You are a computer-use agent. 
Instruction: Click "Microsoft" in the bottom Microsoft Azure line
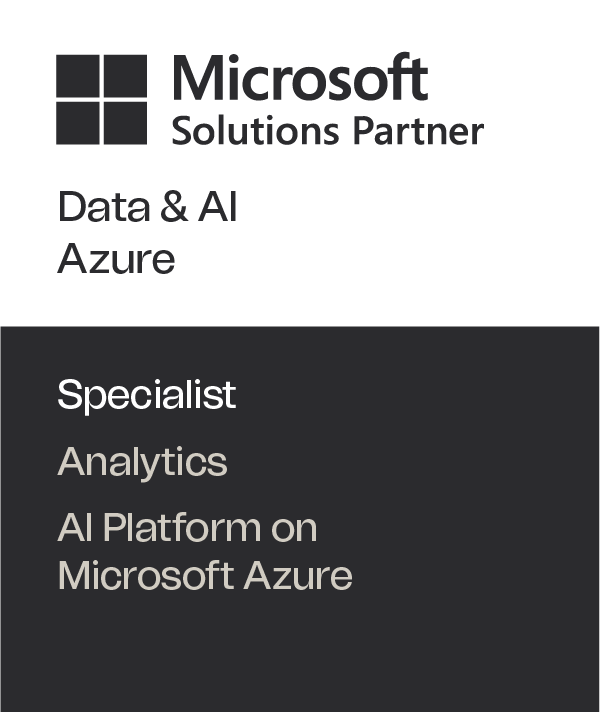point(144,576)
